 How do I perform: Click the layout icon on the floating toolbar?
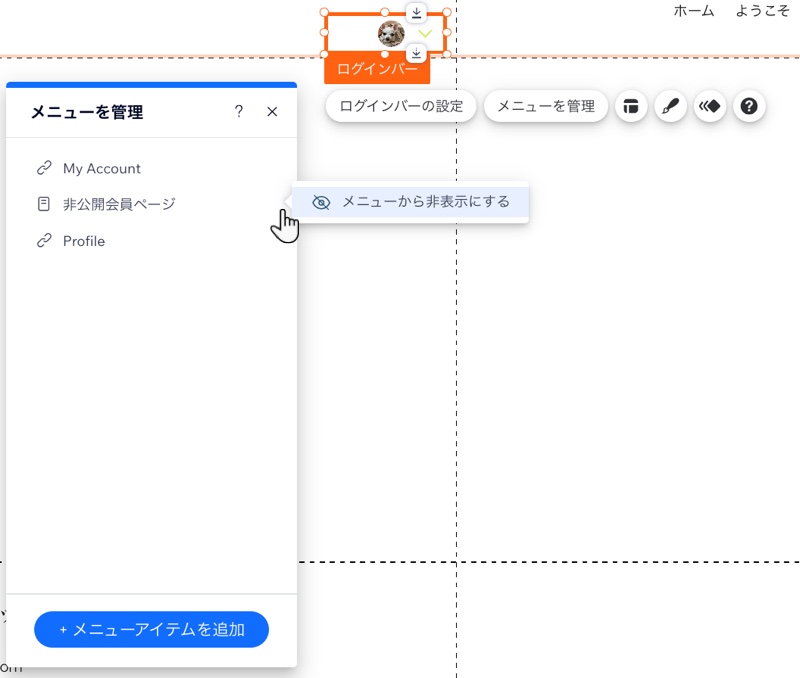[x=631, y=106]
